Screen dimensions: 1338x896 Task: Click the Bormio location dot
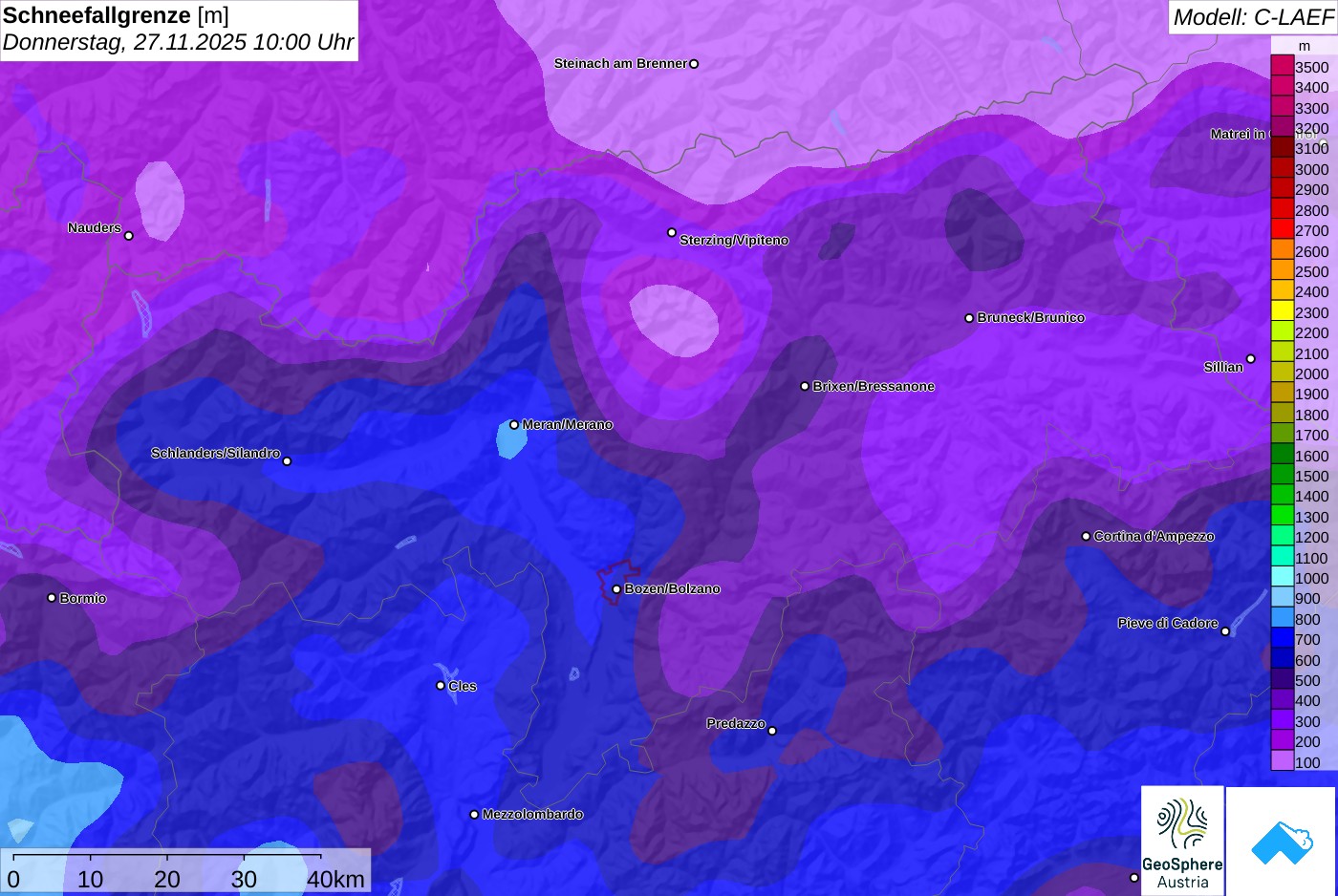pyautogui.click(x=52, y=598)
